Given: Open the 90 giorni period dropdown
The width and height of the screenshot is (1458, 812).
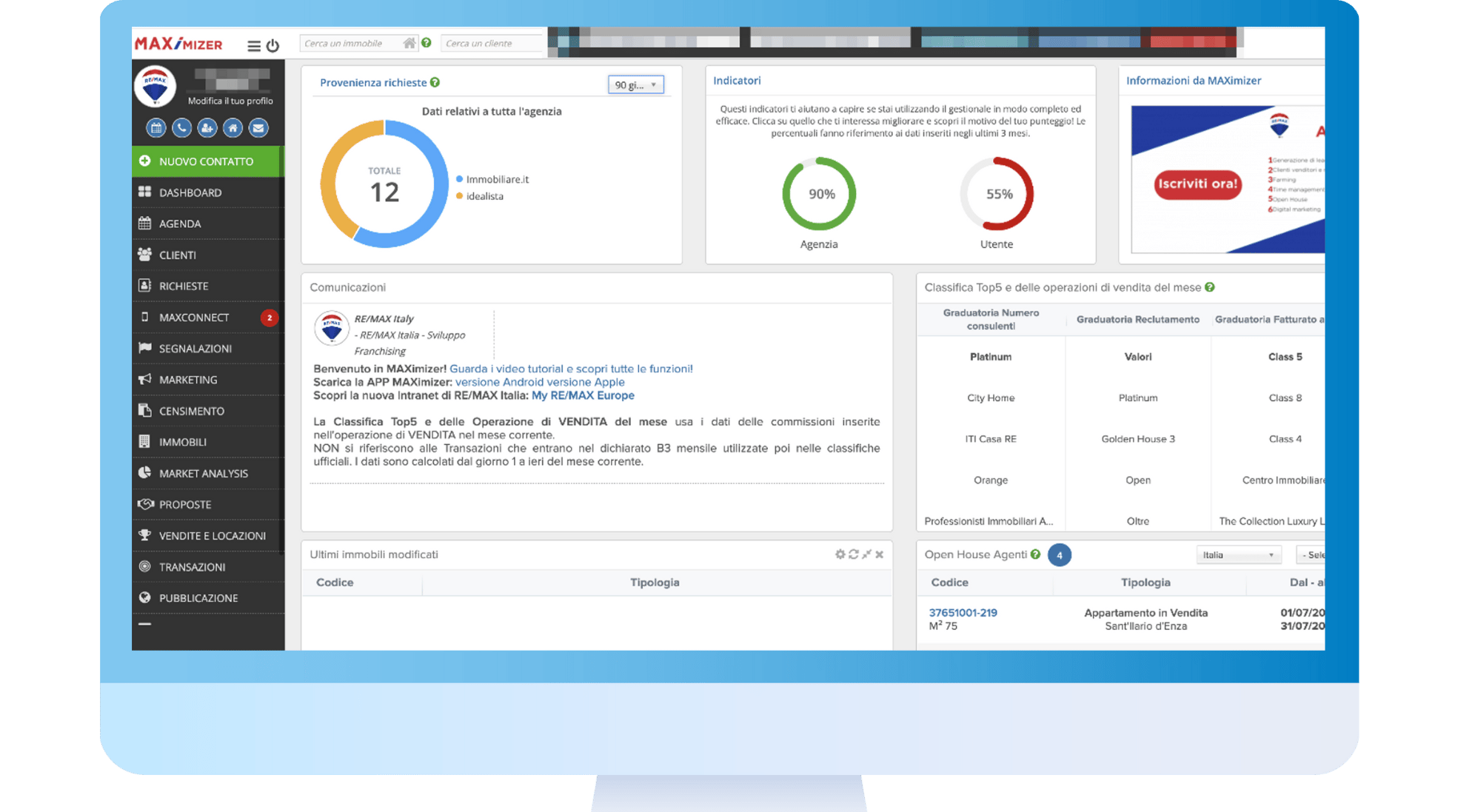Looking at the screenshot, I should coord(635,85).
